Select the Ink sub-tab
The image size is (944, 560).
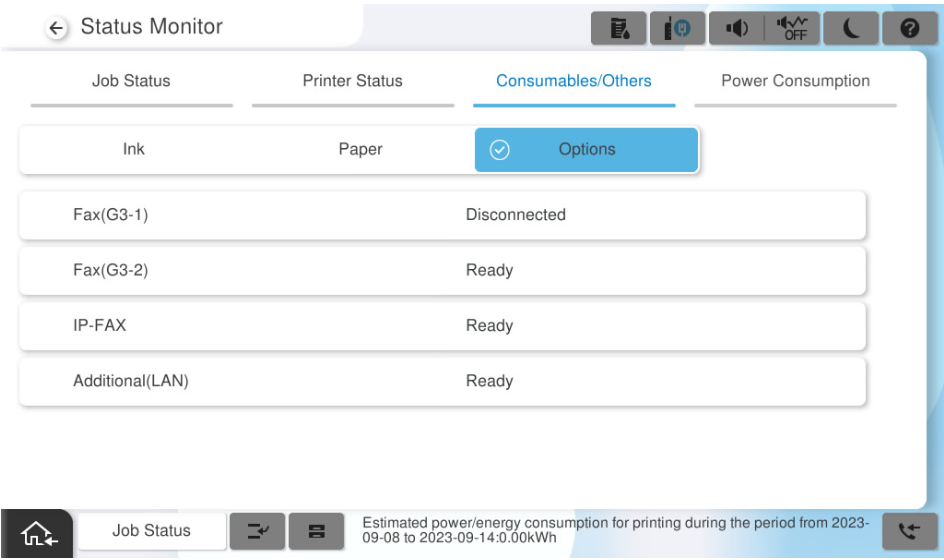pyautogui.click(x=133, y=149)
